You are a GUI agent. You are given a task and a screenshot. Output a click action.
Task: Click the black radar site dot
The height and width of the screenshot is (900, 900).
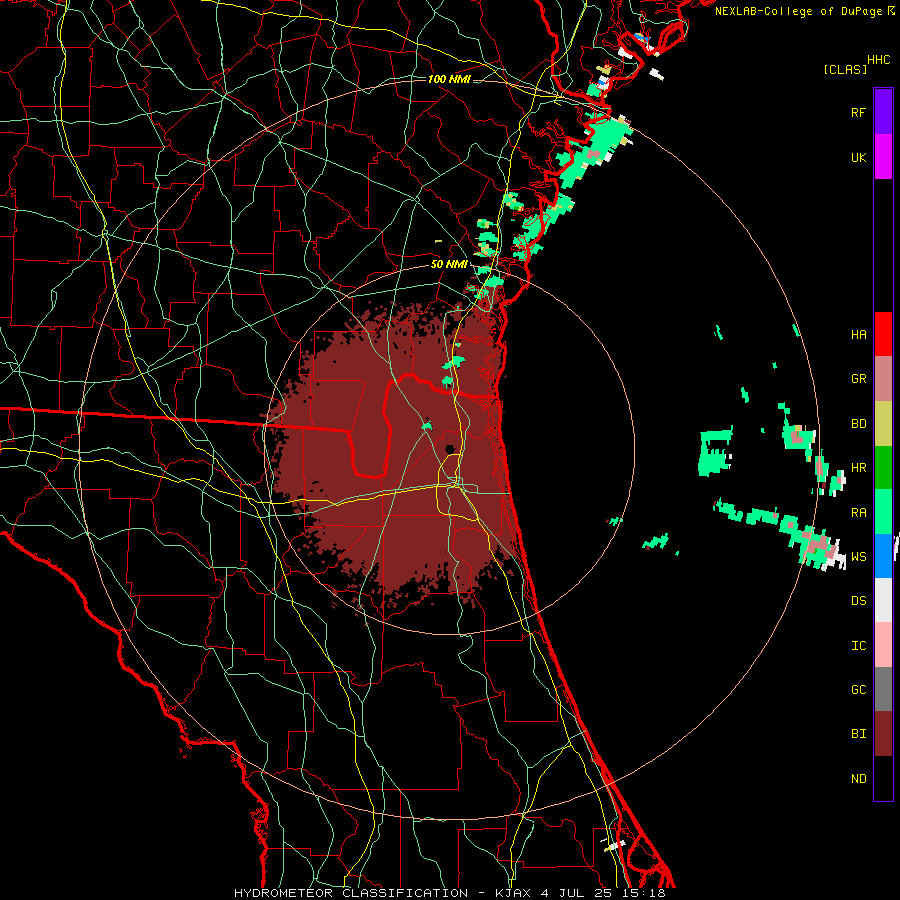(450, 449)
